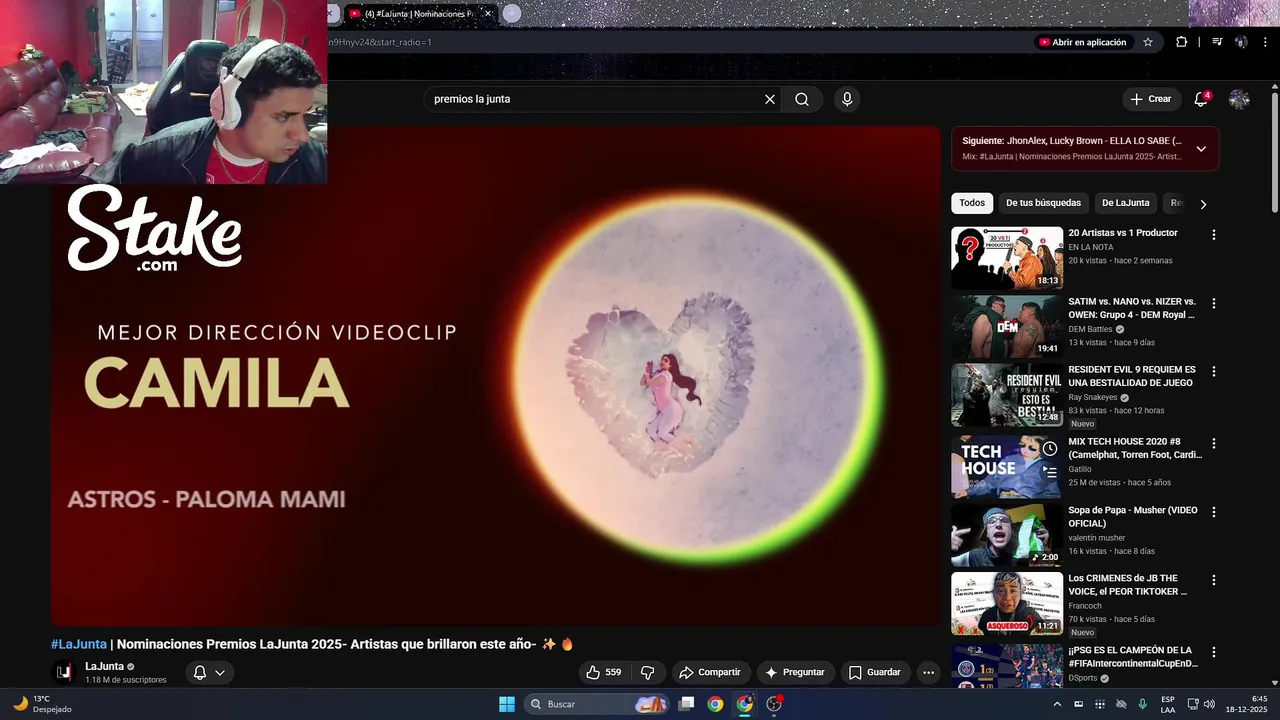
Task: Open the weather widget showing 13°C Despejado
Action: (42, 704)
